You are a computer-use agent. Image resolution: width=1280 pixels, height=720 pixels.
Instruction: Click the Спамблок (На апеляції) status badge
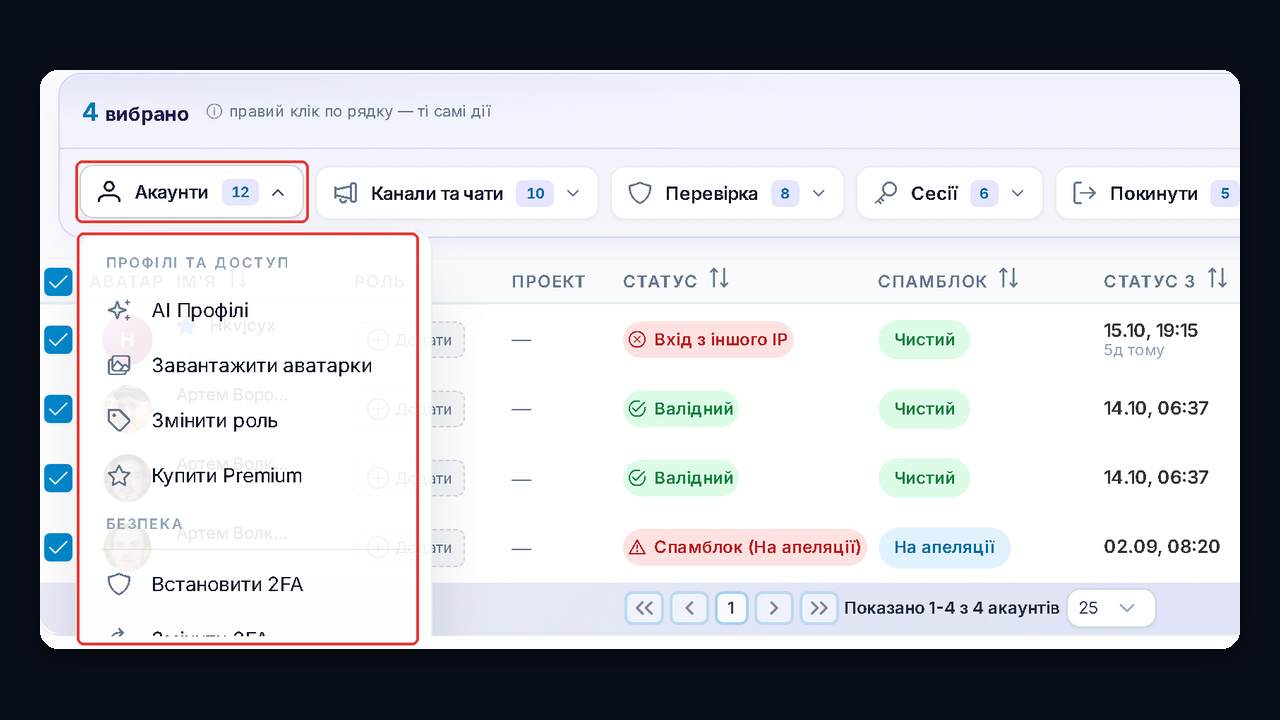(x=745, y=548)
